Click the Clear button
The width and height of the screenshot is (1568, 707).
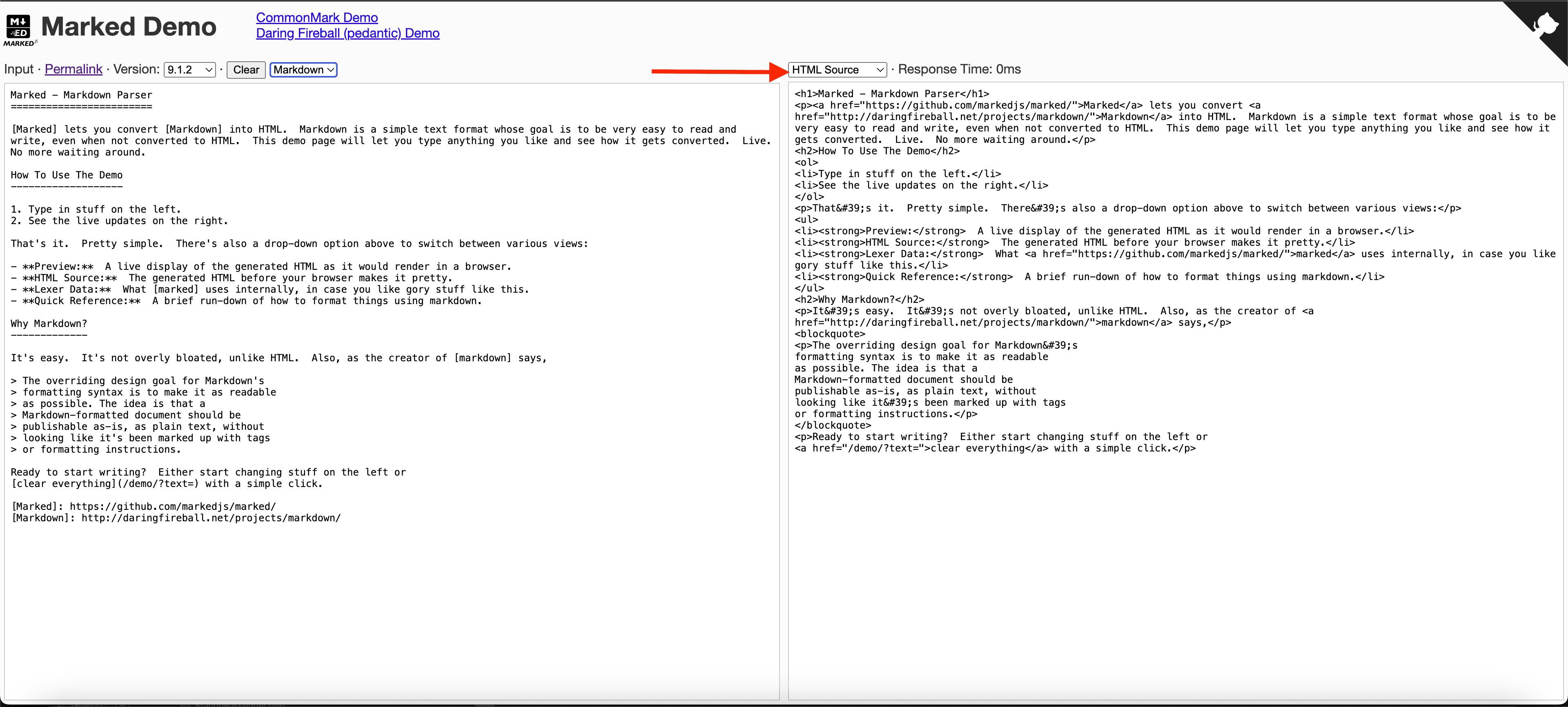click(246, 70)
